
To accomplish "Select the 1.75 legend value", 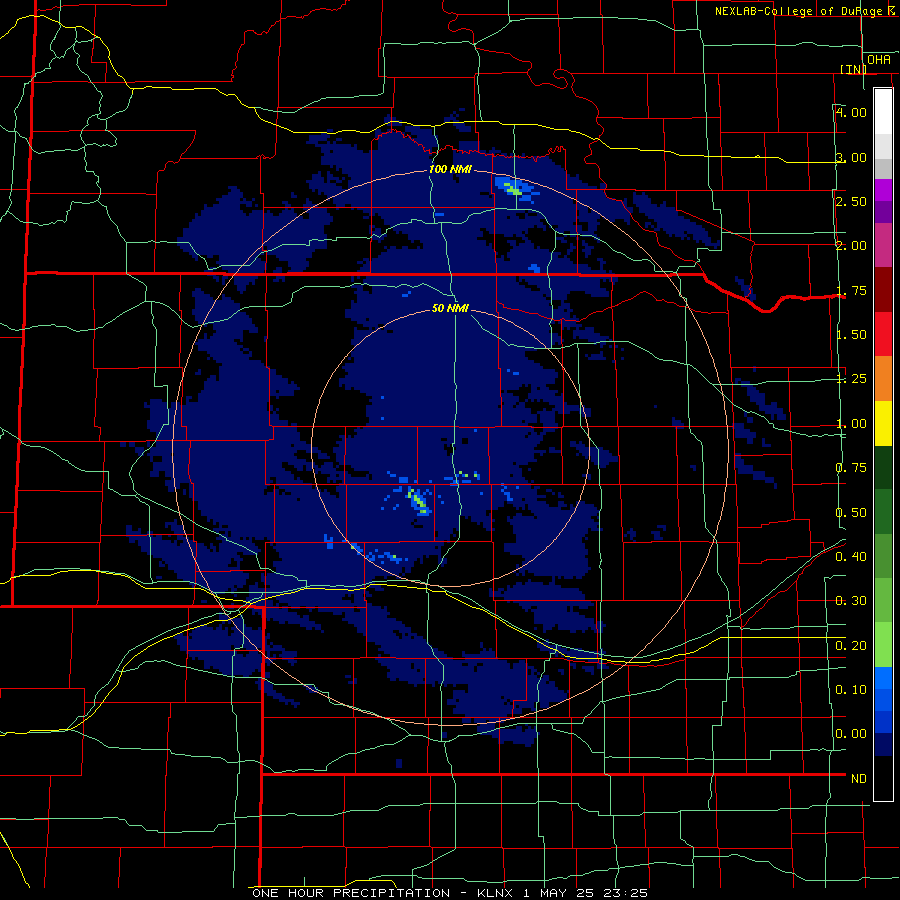I will tap(851, 290).
